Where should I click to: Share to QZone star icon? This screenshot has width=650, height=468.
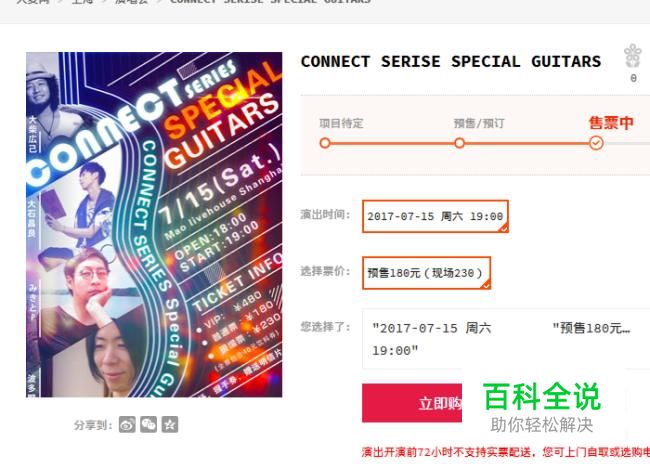[170, 424]
